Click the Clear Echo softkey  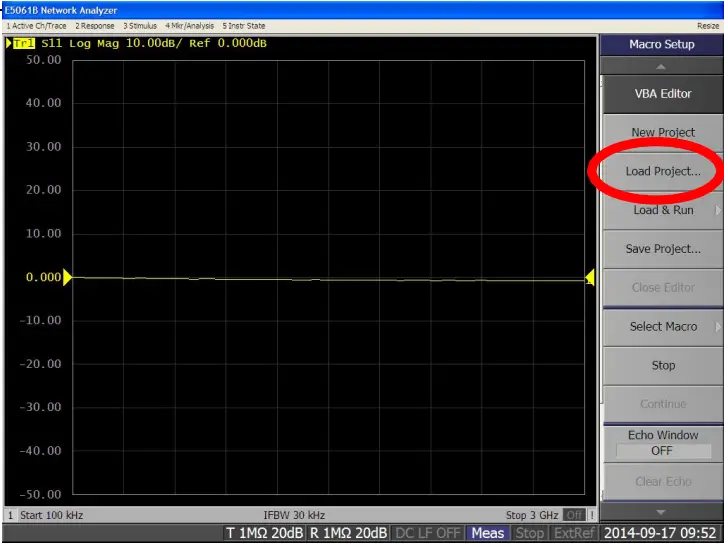coord(663,481)
